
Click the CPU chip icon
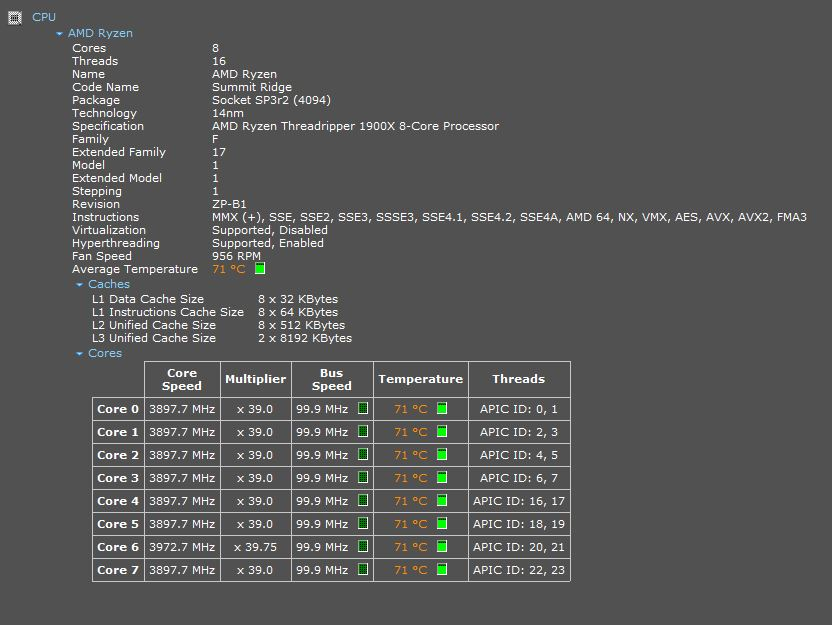[15, 18]
